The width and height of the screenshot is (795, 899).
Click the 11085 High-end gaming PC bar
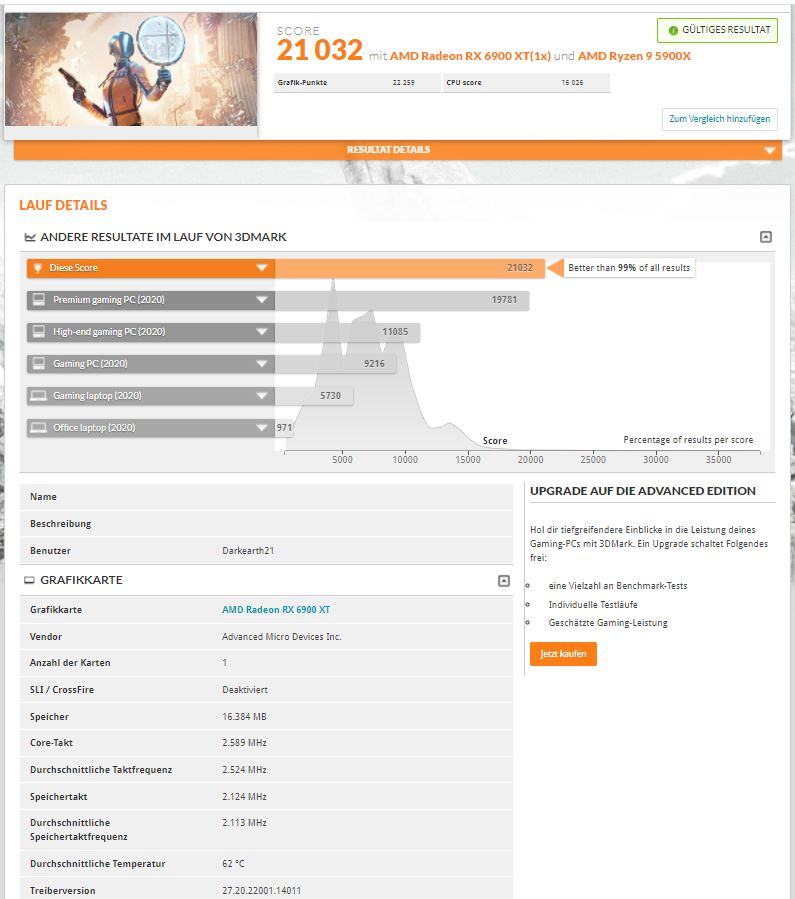point(347,332)
